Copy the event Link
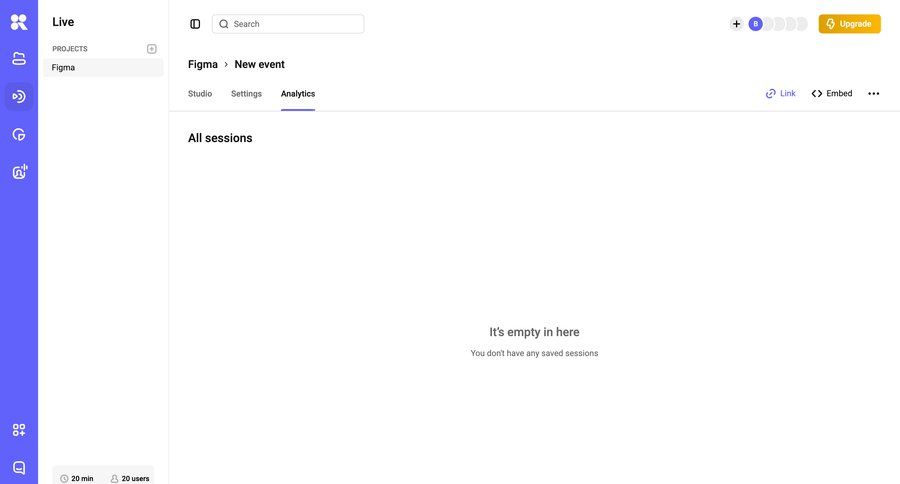900x484 pixels. pyautogui.click(x=781, y=94)
